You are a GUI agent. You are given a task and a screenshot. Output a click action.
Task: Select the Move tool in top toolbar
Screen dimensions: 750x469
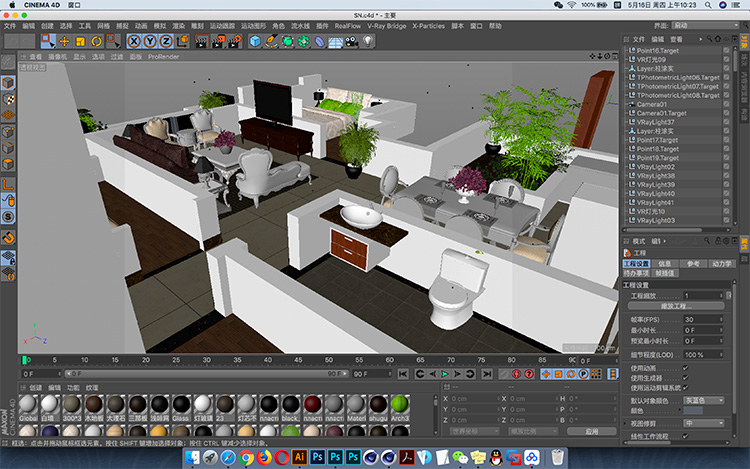tap(64, 42)
